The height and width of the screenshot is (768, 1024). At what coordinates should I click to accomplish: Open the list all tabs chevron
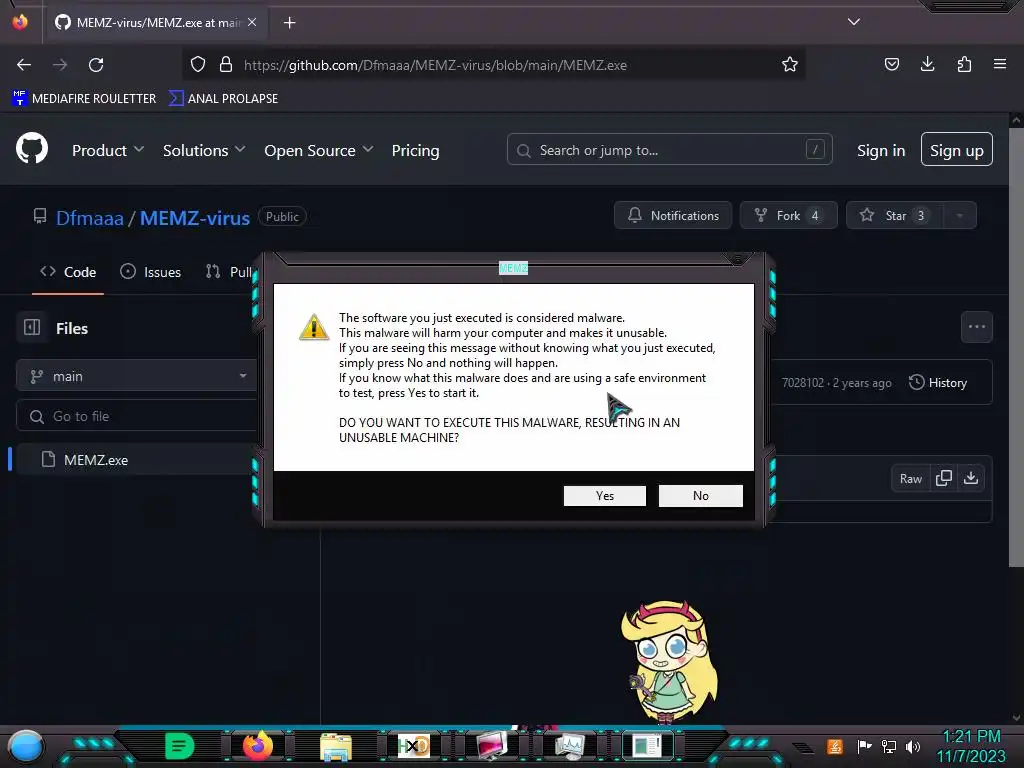point(854,22)
